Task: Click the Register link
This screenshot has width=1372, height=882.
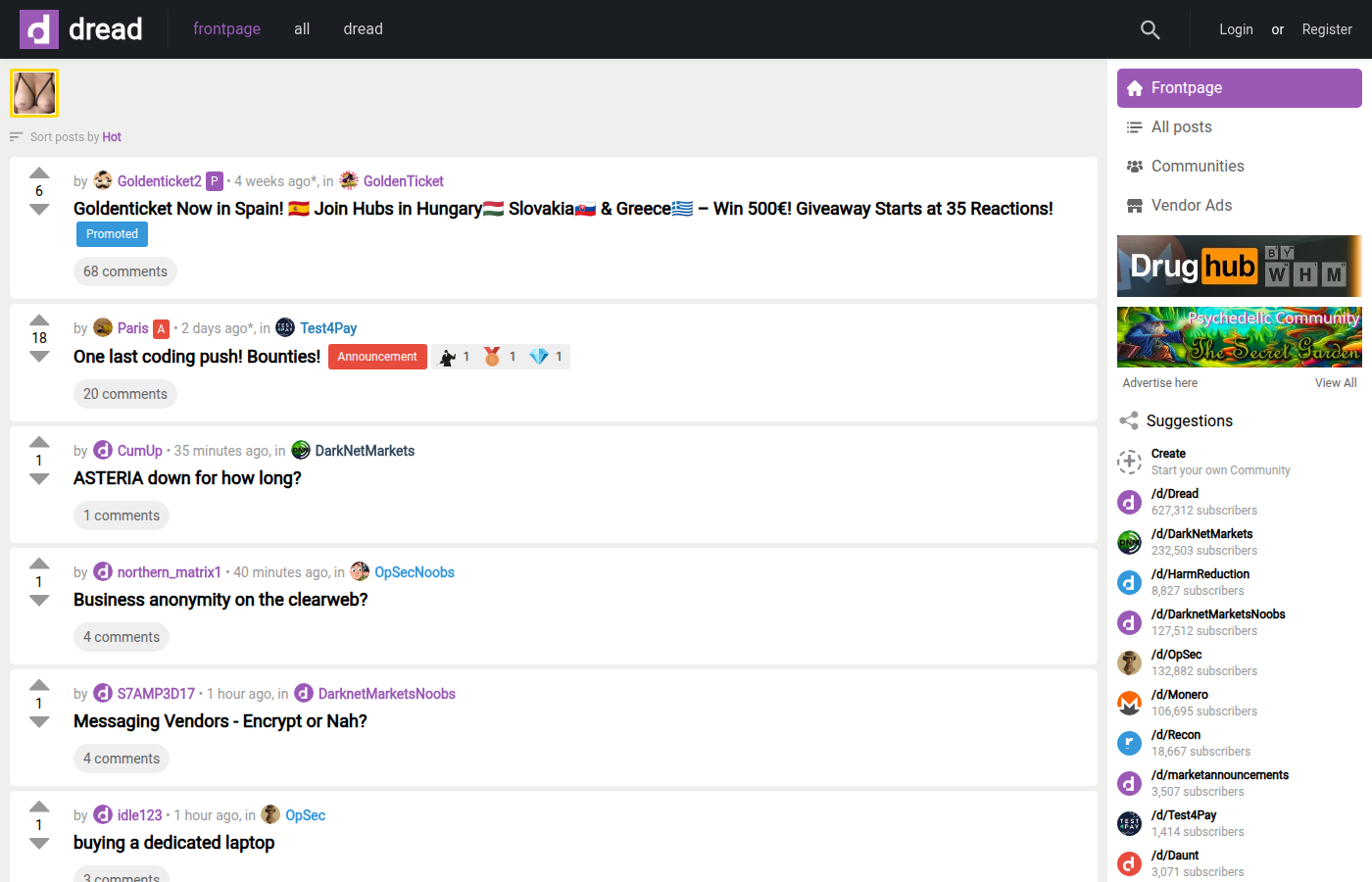Action: (x=1327, y=29)
